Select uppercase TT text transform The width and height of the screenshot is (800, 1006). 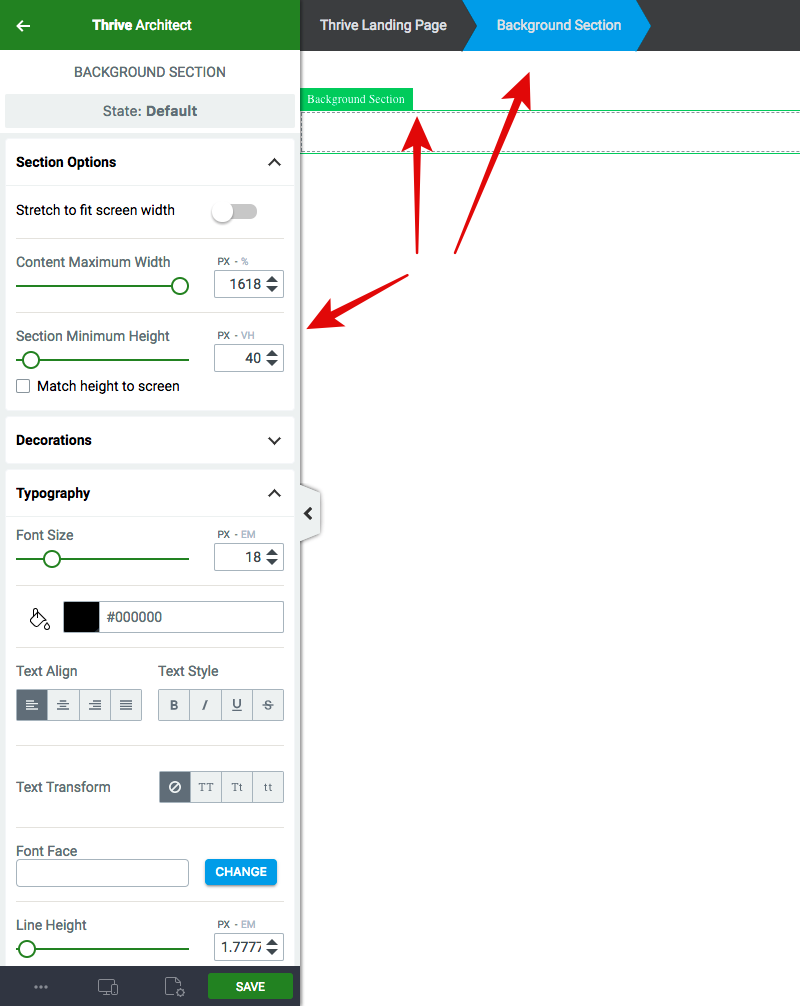coord(206,787)
